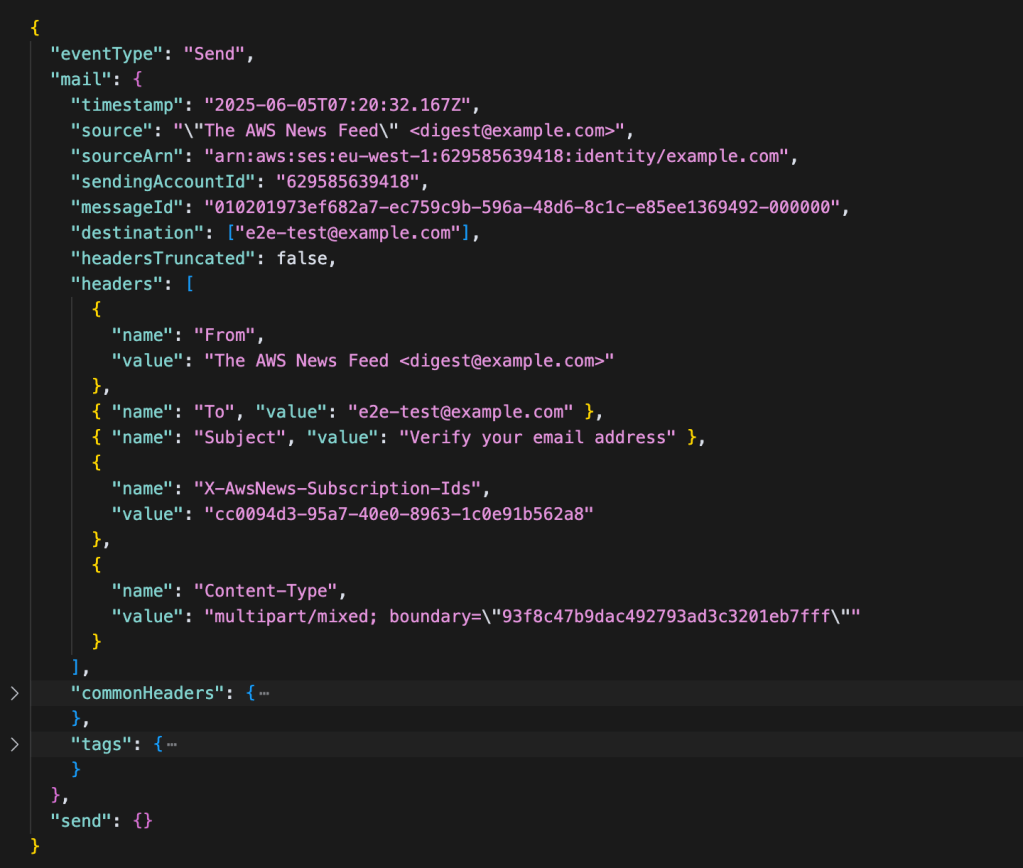
Task: Expand the collapsed "tags" fold chevron
Action: click(13, 744)
